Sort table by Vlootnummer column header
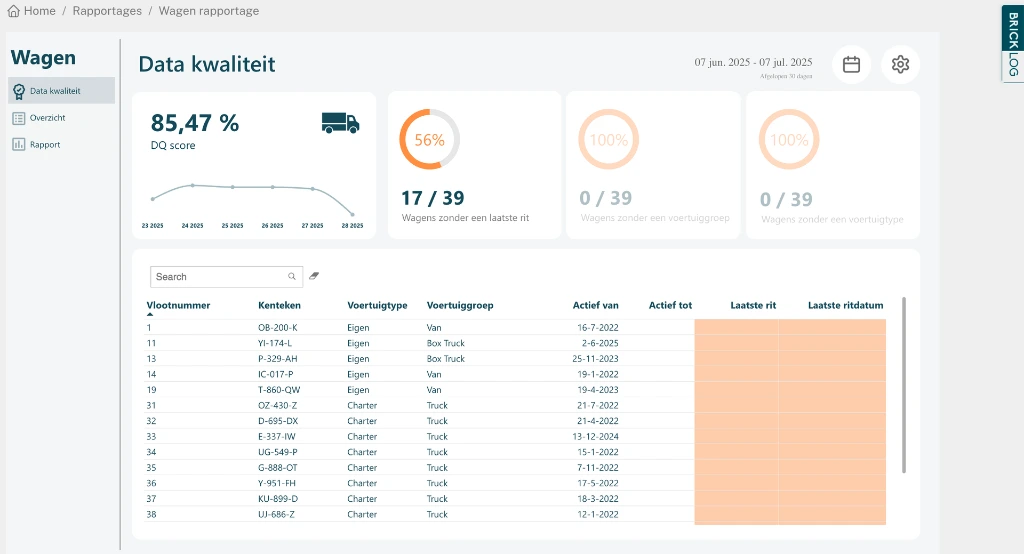 (x=178, y=305)
